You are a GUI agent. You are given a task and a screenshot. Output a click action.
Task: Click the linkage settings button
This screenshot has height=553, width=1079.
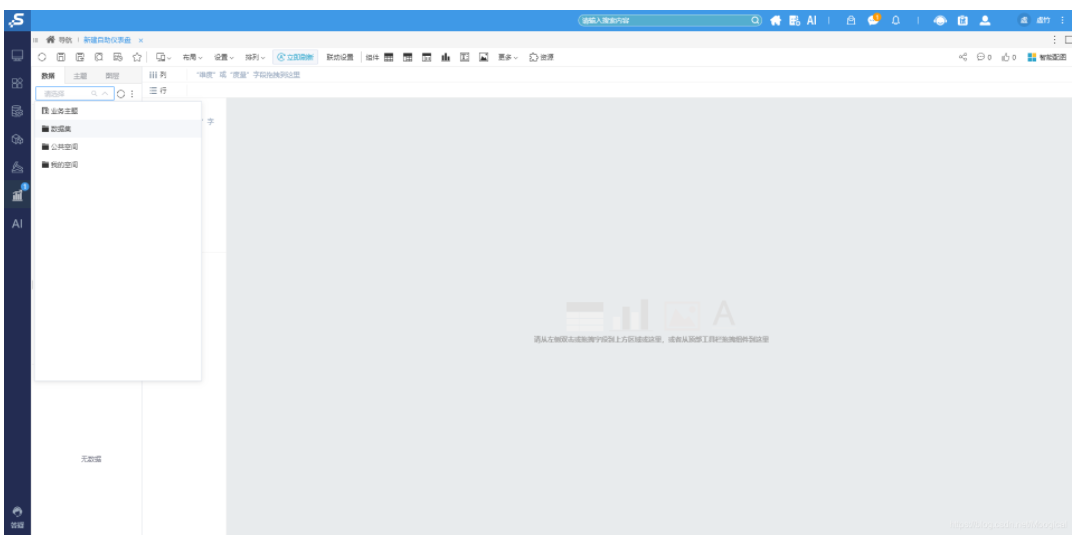point(340,57)
